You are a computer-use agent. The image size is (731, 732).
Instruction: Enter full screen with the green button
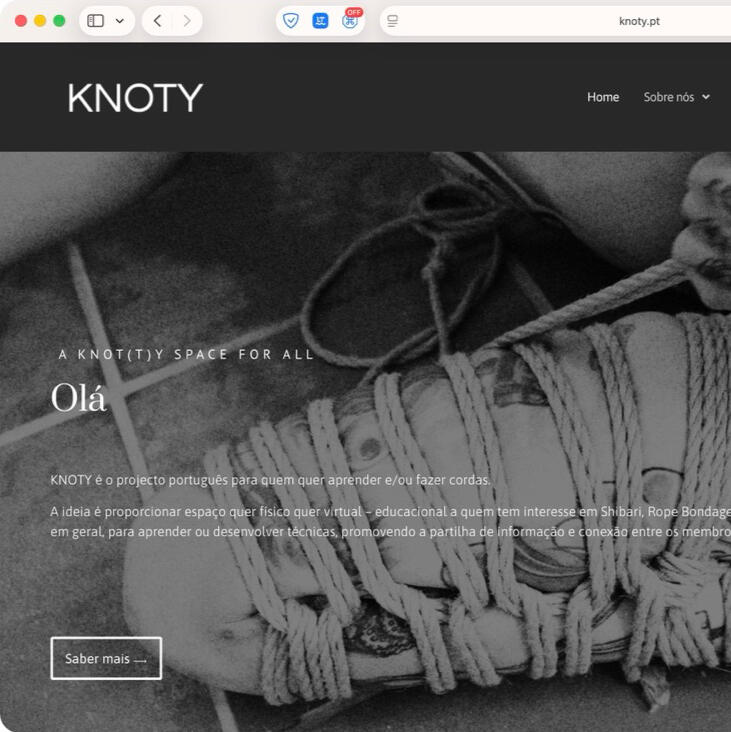(59, 21)
